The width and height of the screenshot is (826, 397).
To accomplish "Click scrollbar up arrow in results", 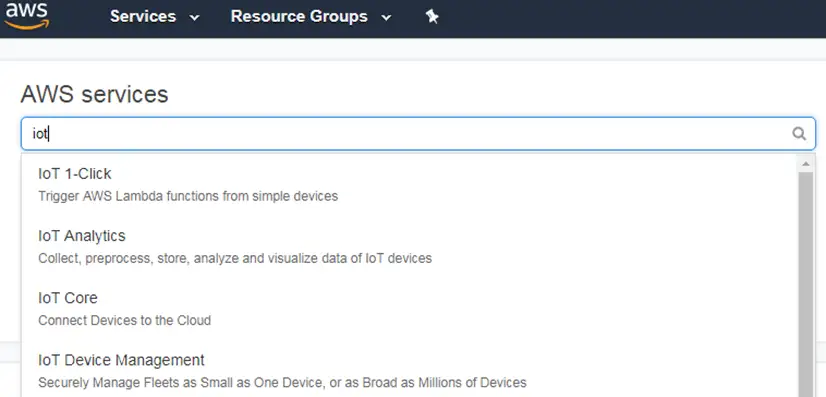I will tap(805, 164).
